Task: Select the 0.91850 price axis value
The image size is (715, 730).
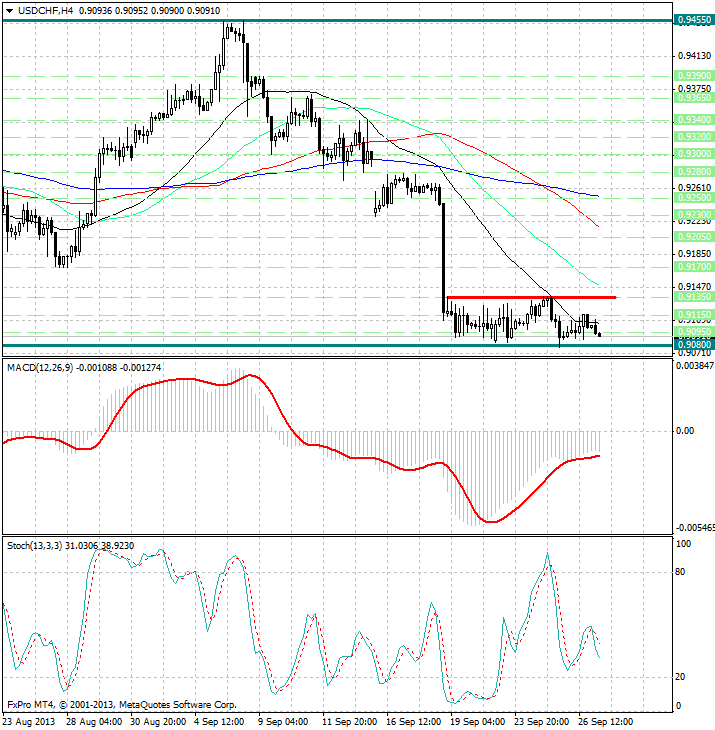Action: coord(695,254)
